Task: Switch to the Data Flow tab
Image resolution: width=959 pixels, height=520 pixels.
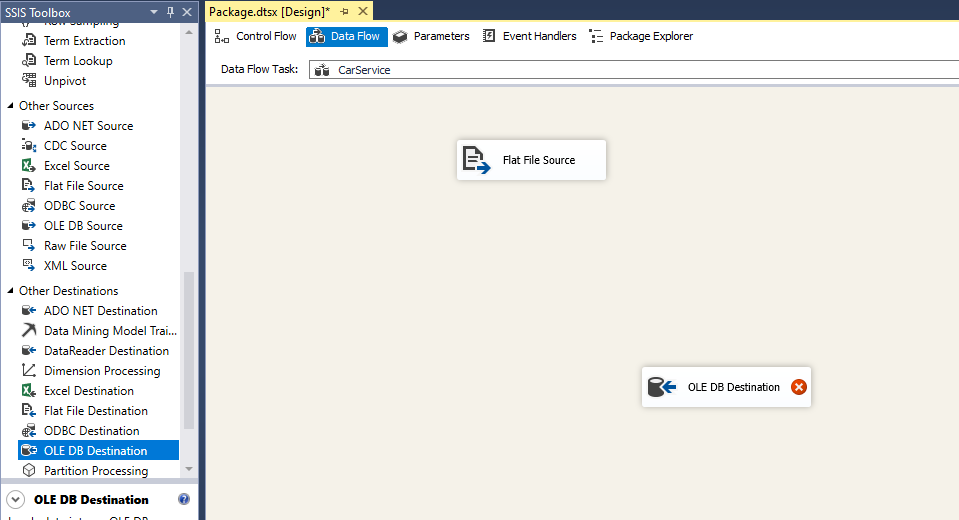Action: tap(346, 36)
